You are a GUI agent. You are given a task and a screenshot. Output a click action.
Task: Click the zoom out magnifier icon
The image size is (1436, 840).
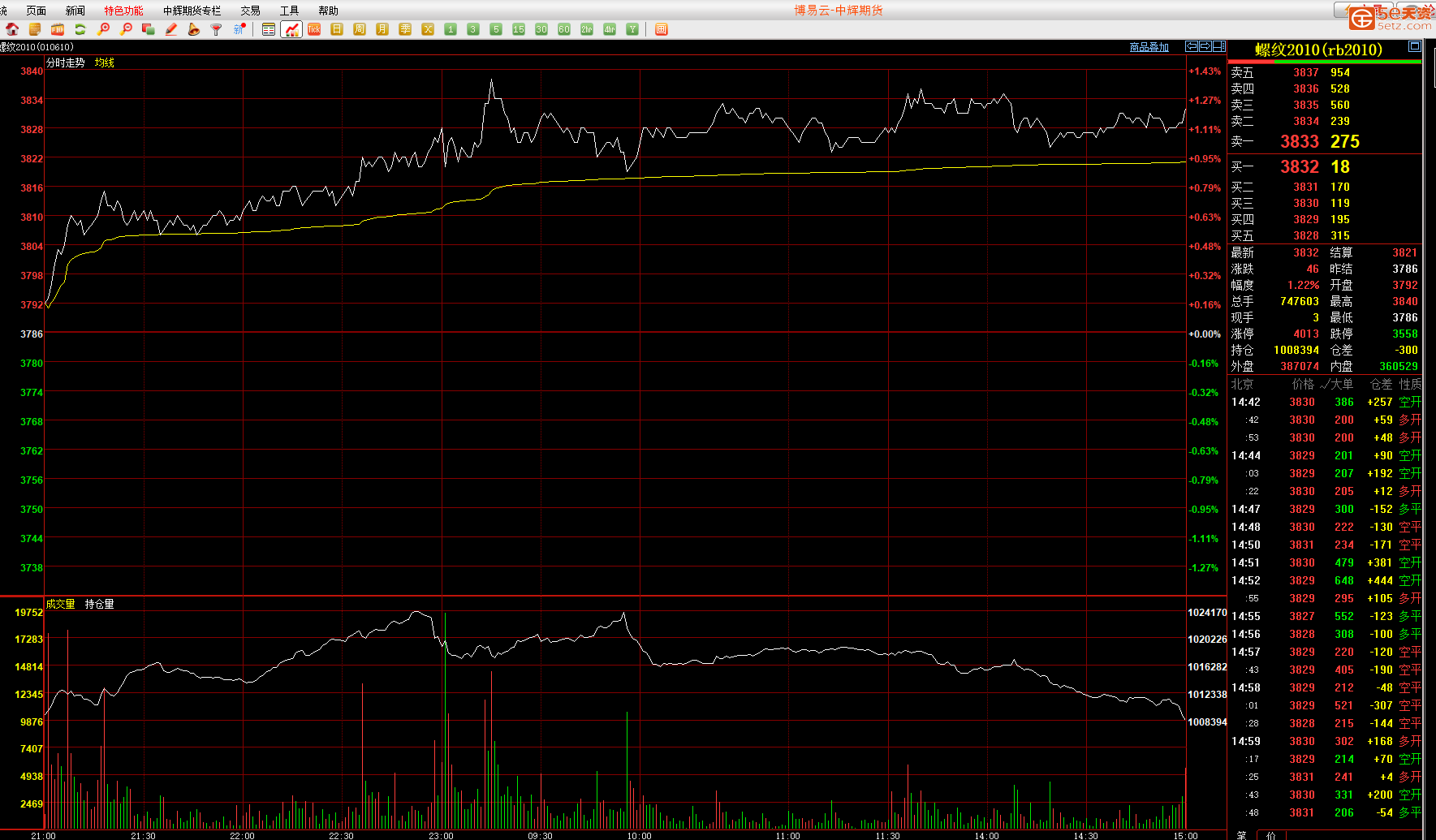tap(126, 29)
